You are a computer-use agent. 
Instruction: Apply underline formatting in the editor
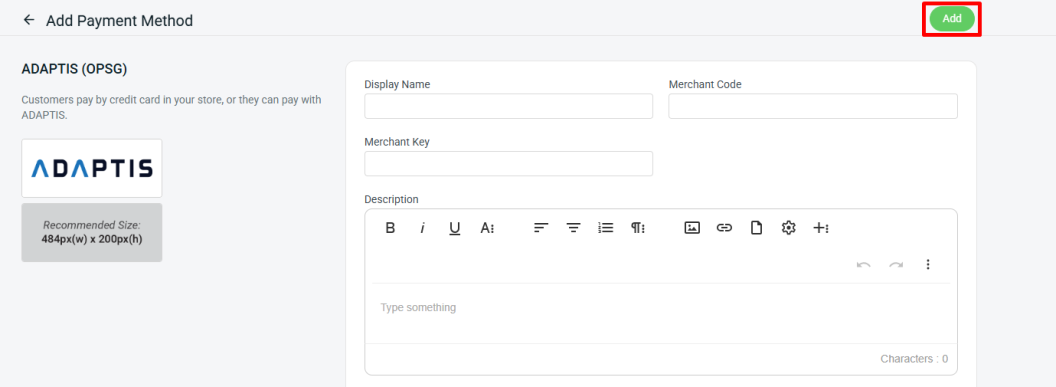[455, 228]
